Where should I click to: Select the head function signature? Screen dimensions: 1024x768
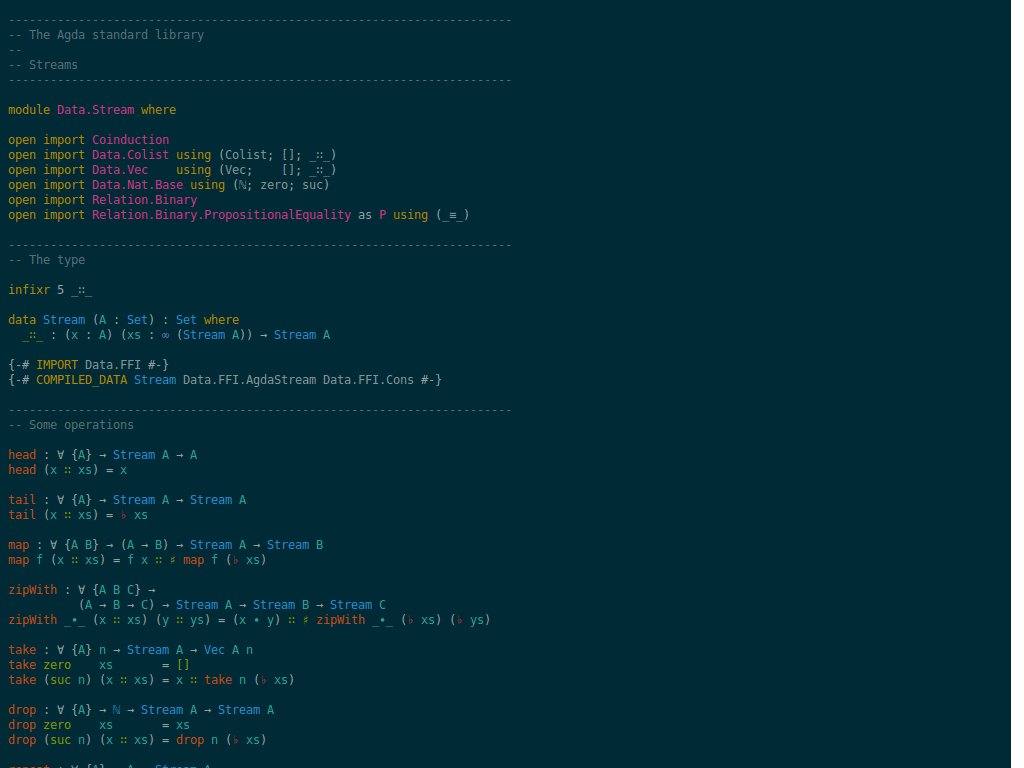click(100, 454)
